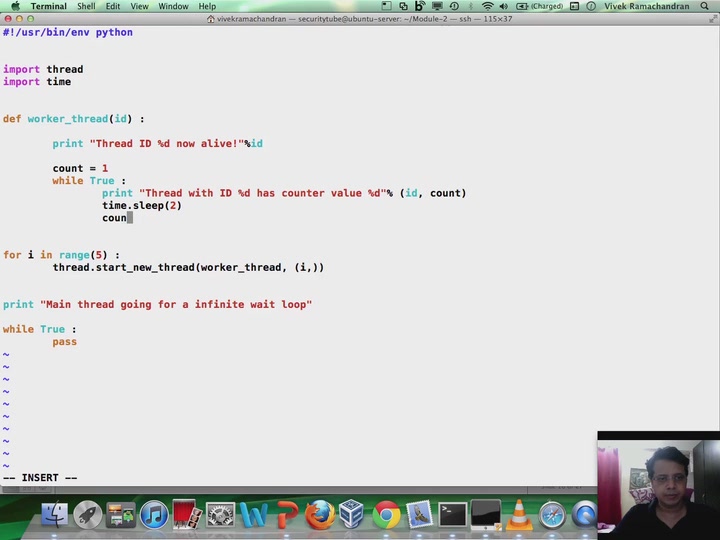Open Spotlight search magnifier
The width and height of the screenshot is (720, 540).
(704, 6)
